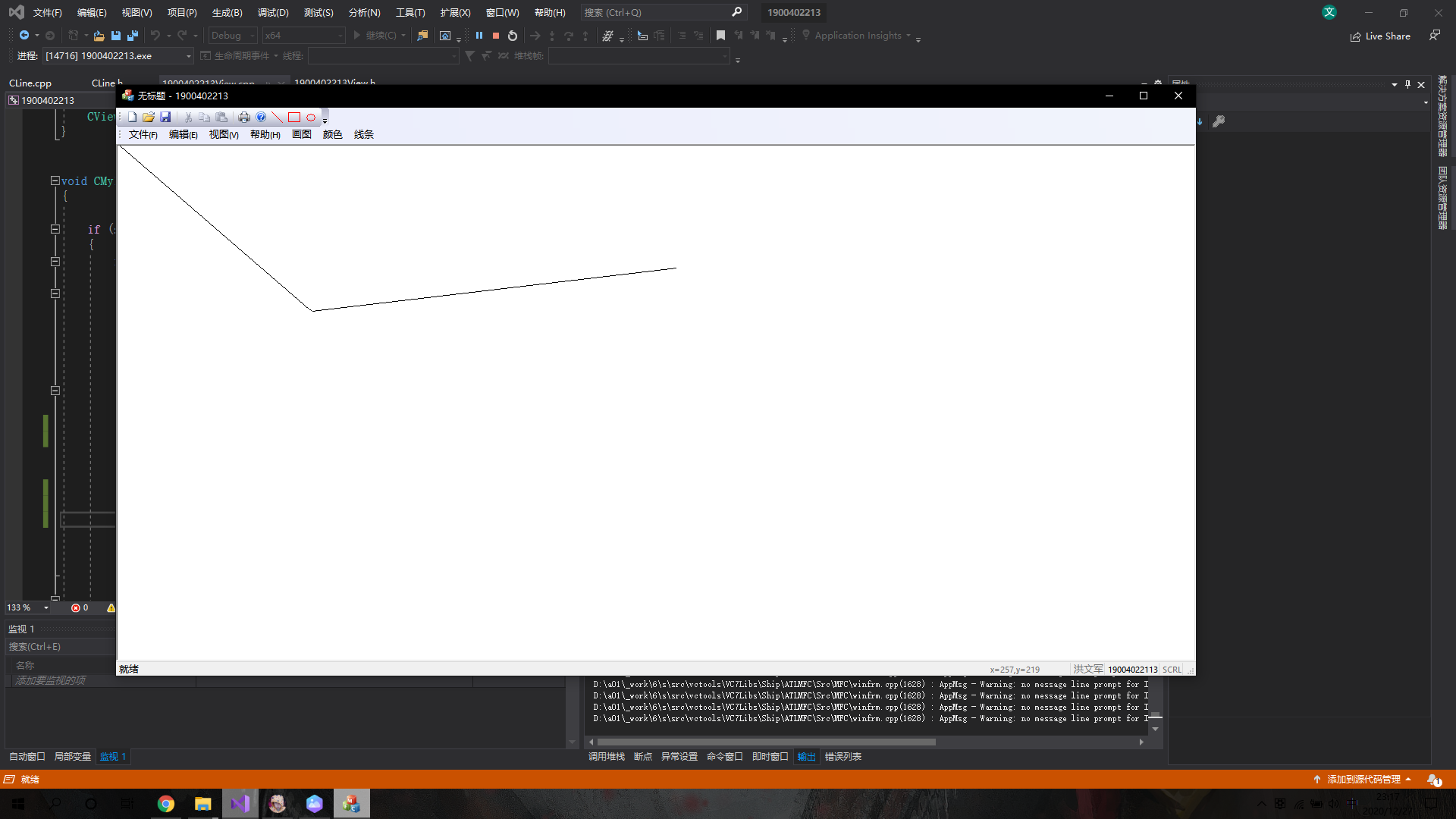Click the save floppy icon in drawing app
The height and width of the screenshot is (819, 1456).
point(165,117)
